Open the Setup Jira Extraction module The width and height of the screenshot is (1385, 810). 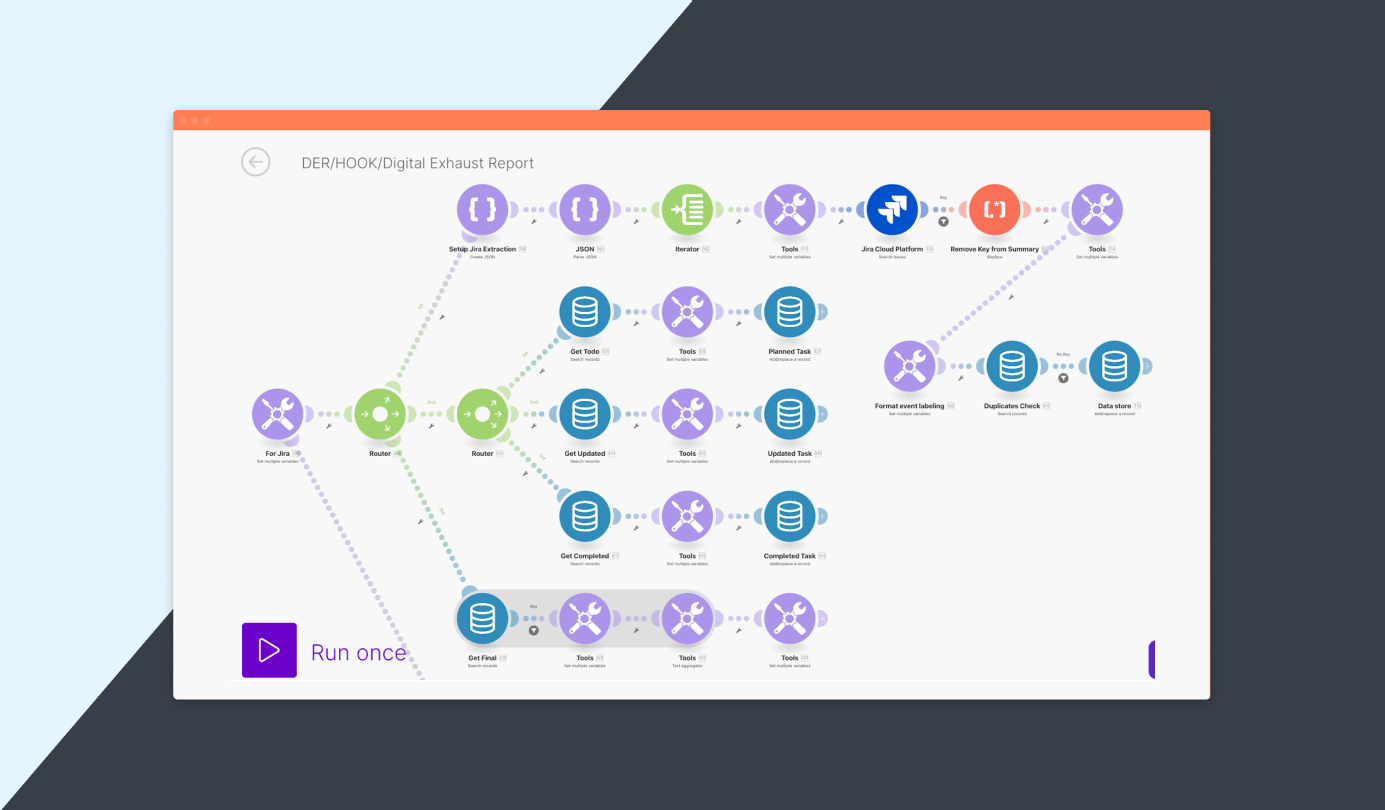coord(483,210)
